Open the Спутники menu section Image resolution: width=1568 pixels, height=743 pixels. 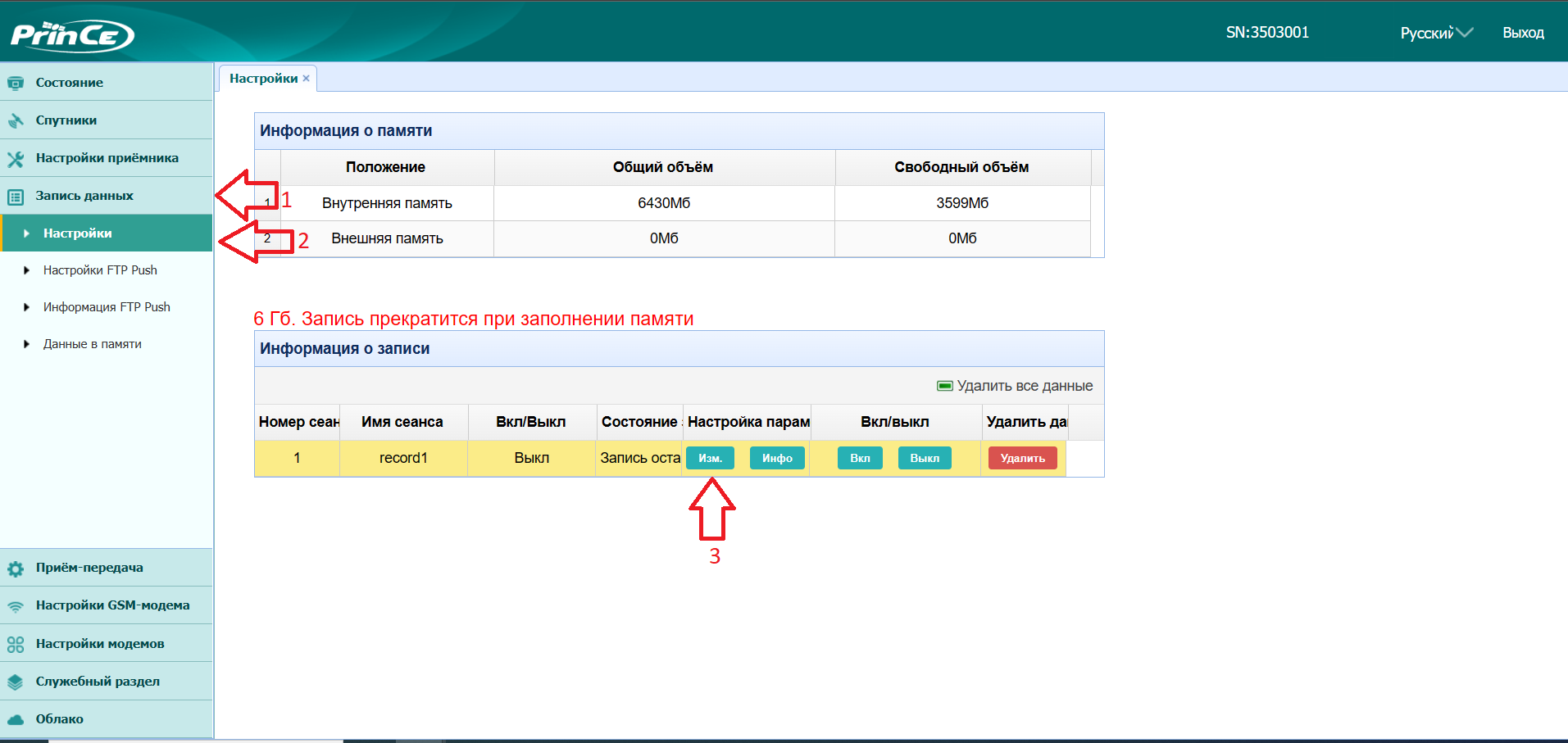[x=107, y=120]
